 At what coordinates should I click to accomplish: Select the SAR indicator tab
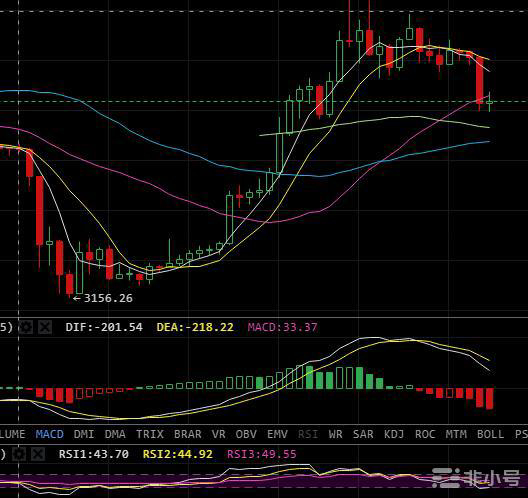pyautogui.click(x=363, y=434)
